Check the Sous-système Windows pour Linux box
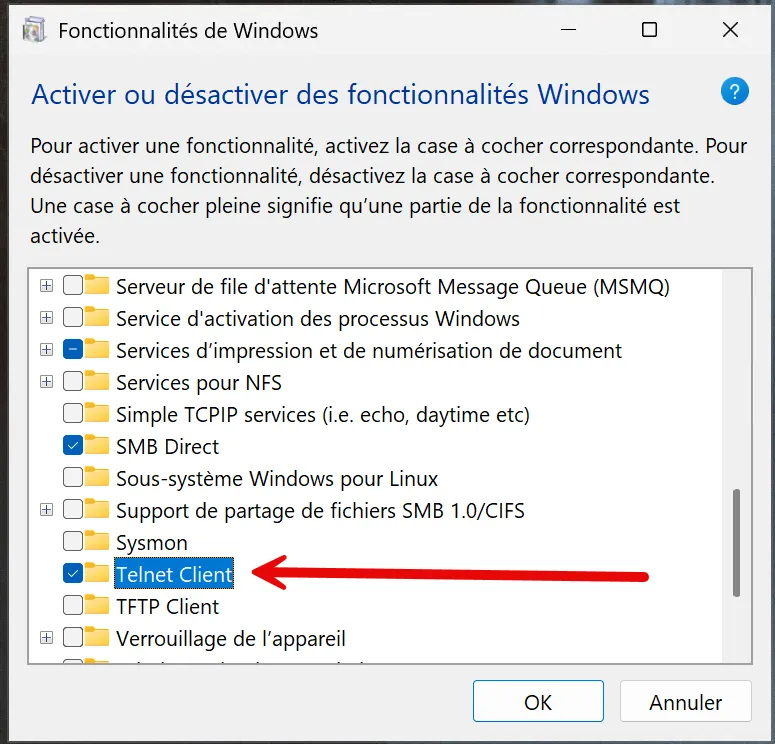The image size is (775, 744). point(73,478)
